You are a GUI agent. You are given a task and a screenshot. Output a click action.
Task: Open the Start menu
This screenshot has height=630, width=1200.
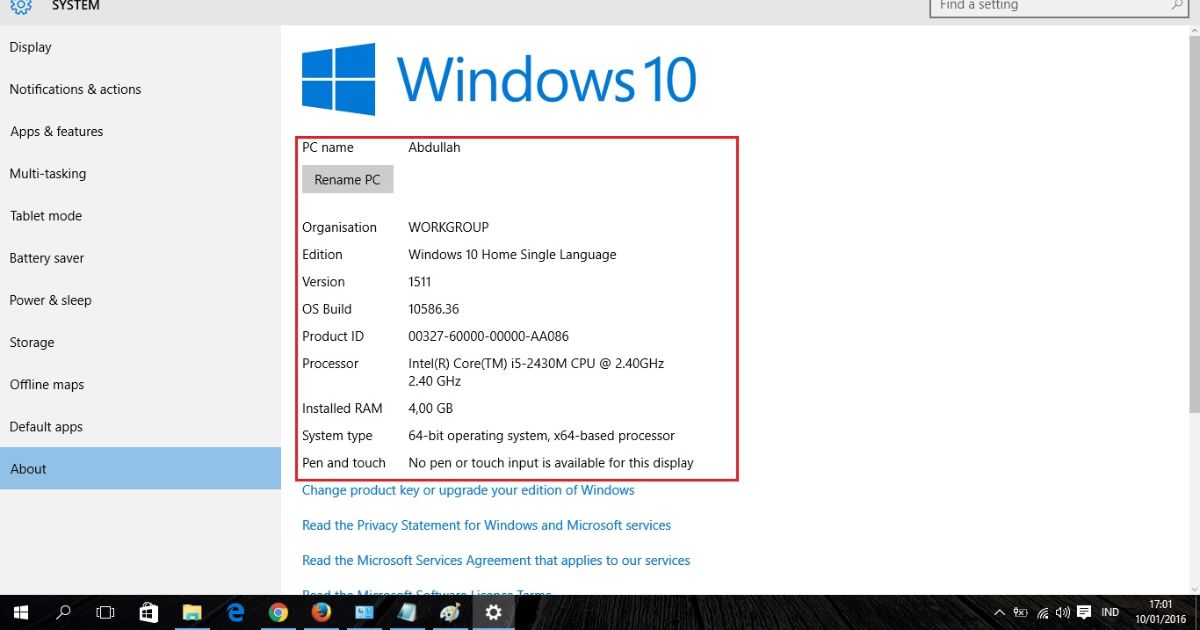[x=20, y=613]
